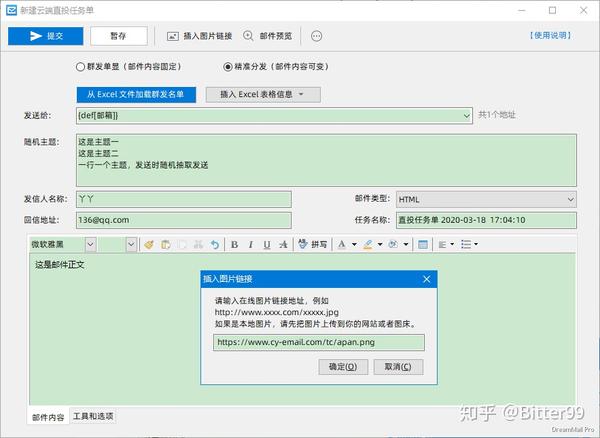Switch to the 邮件内容 tab
600x438 pixels.
[48, 417]
